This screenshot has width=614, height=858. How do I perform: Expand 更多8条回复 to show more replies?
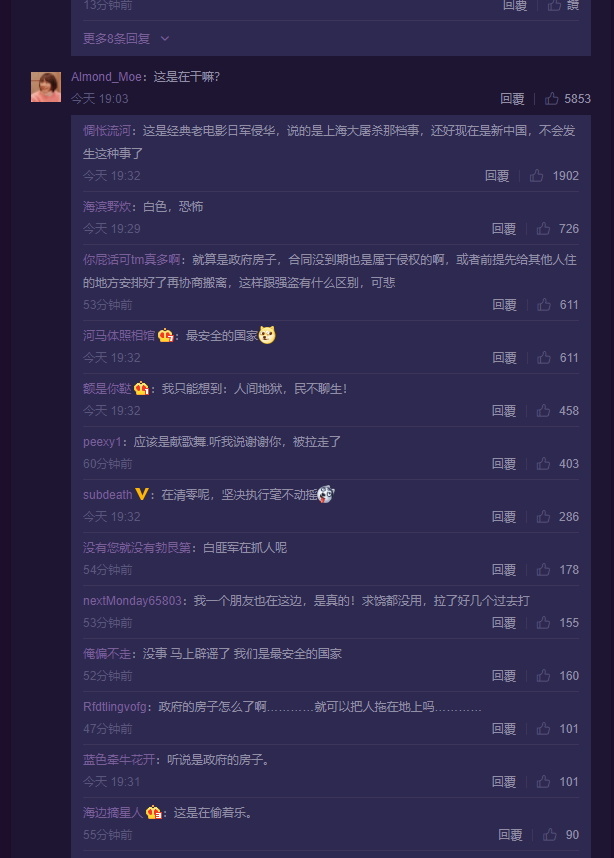[126, 39]
